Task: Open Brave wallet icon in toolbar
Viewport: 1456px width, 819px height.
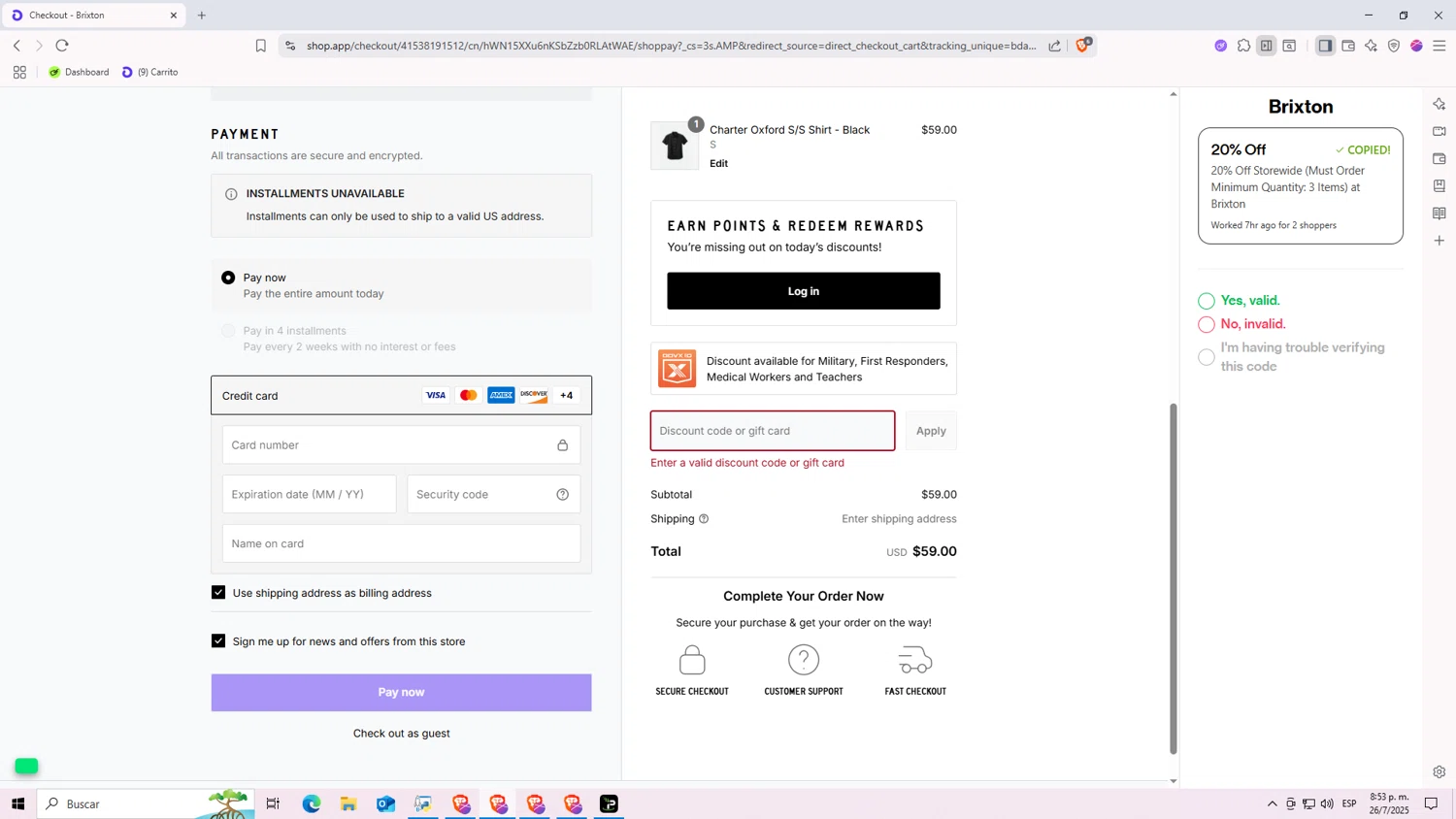Action: point(1348,46)
